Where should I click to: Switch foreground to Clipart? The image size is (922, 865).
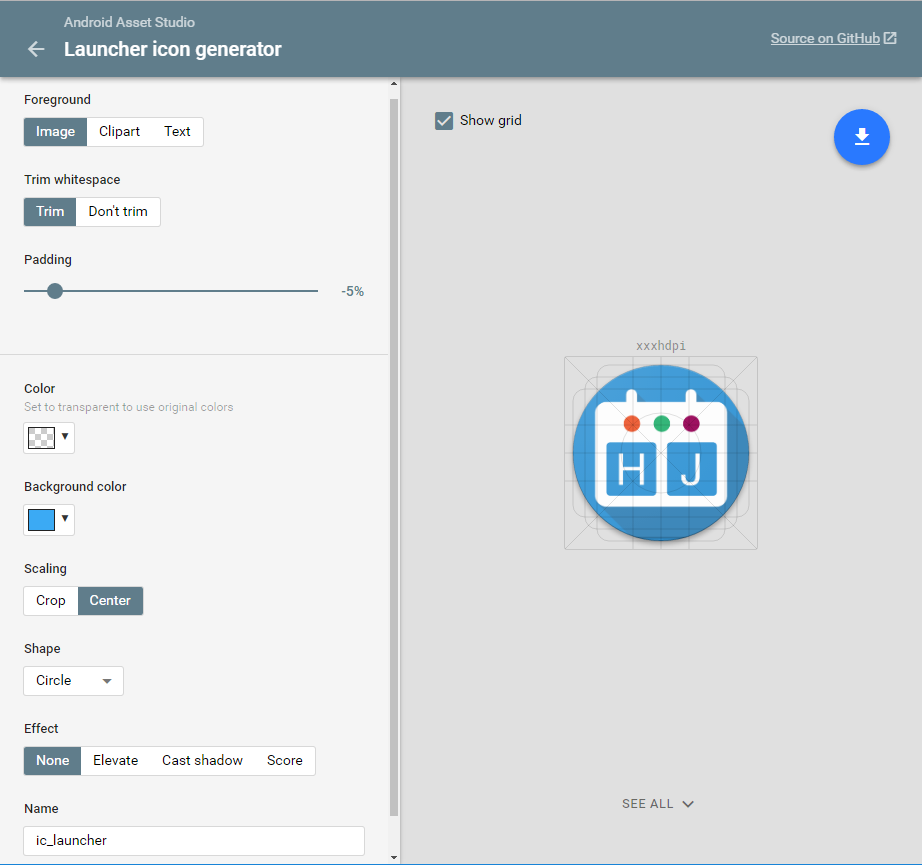[119, 131]
